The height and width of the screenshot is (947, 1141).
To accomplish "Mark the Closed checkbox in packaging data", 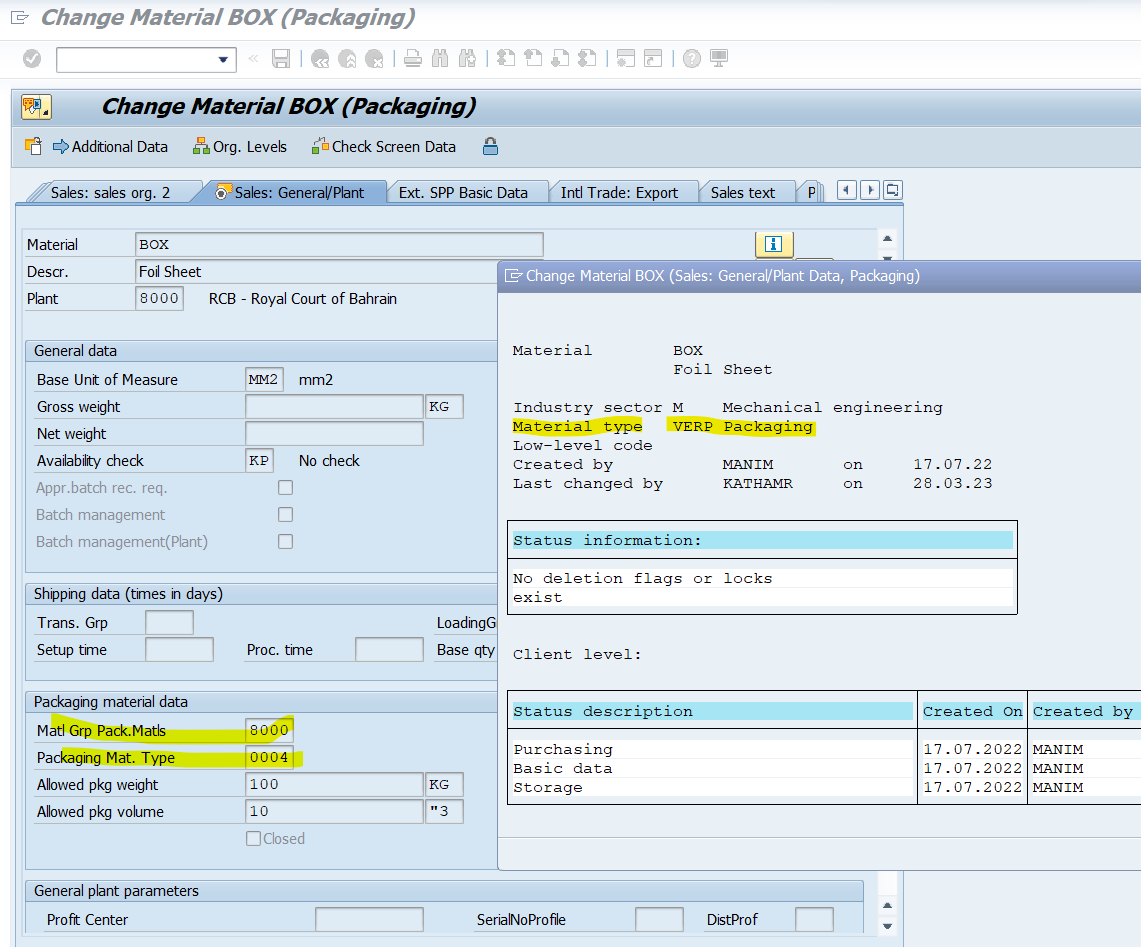I will point(254,838).
